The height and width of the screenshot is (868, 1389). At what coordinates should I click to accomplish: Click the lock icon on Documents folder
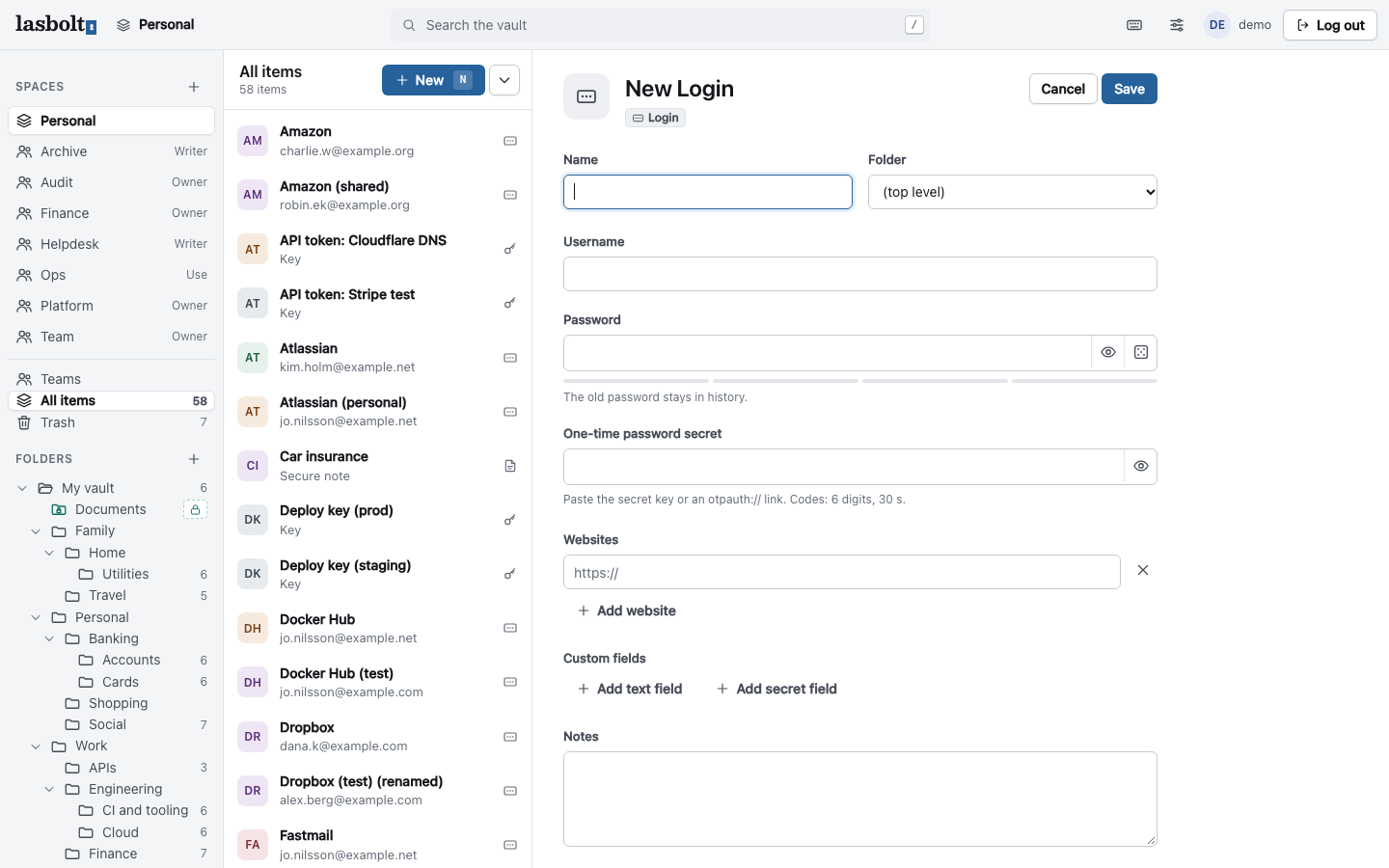pyautogui.click(x=195, y=509)
